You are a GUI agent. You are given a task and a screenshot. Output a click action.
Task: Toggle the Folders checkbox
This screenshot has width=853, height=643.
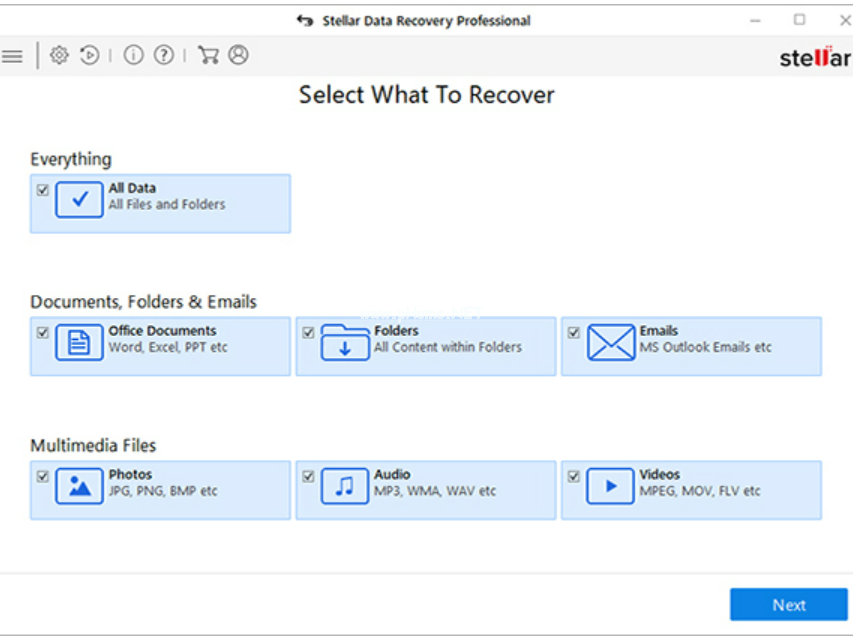click(x=308, y=333)
